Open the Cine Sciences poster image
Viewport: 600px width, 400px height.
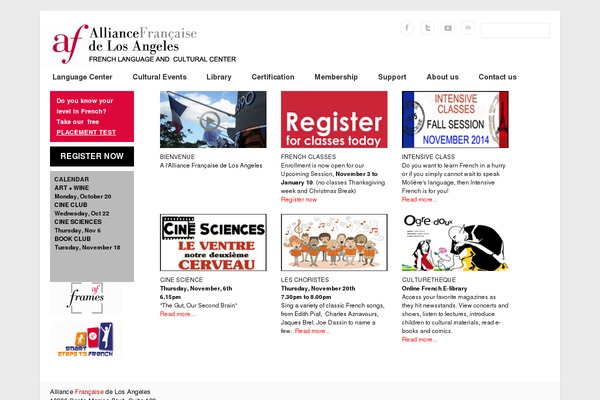pos(213,242)
